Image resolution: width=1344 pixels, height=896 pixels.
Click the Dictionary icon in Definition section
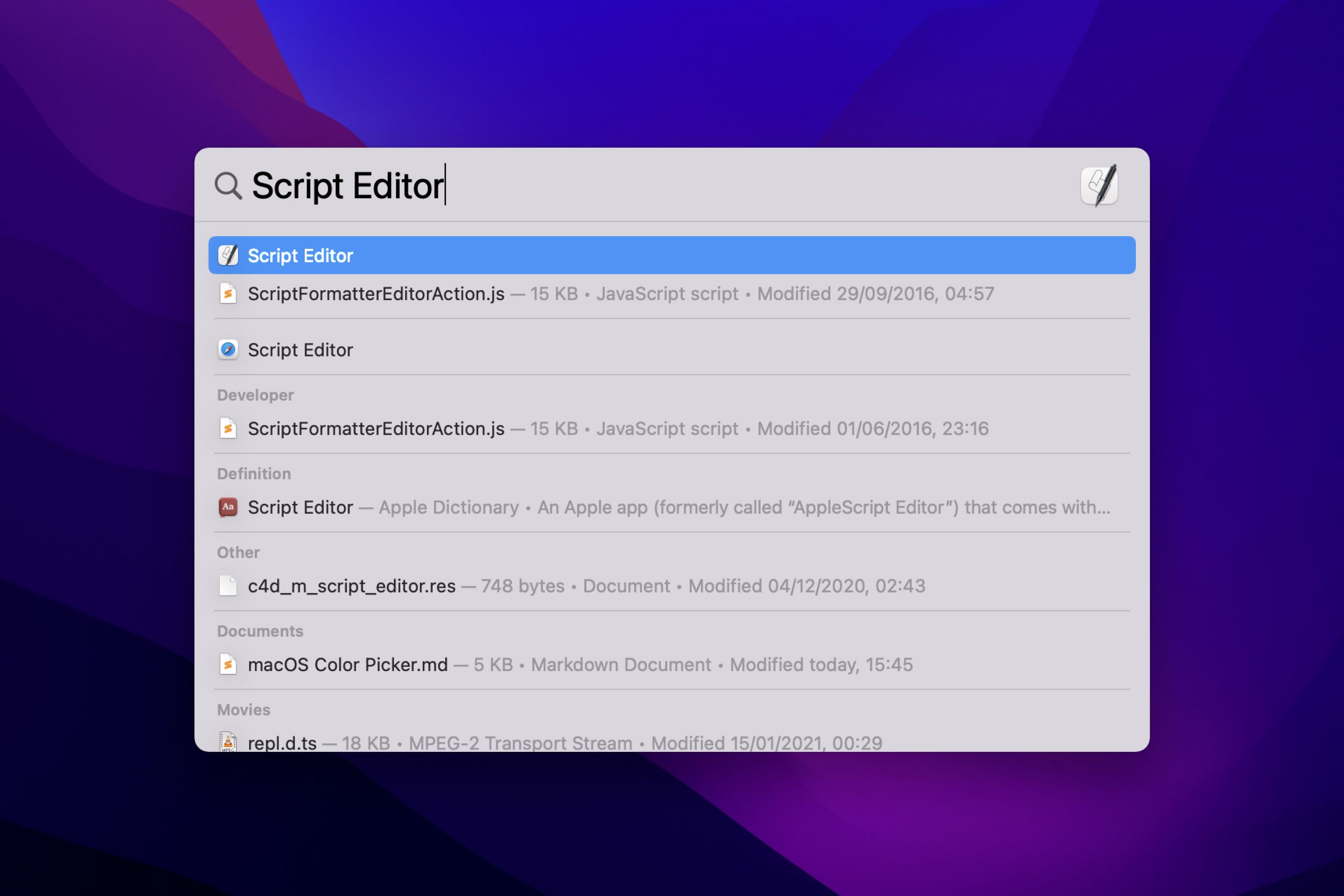(x=228, y=507)
